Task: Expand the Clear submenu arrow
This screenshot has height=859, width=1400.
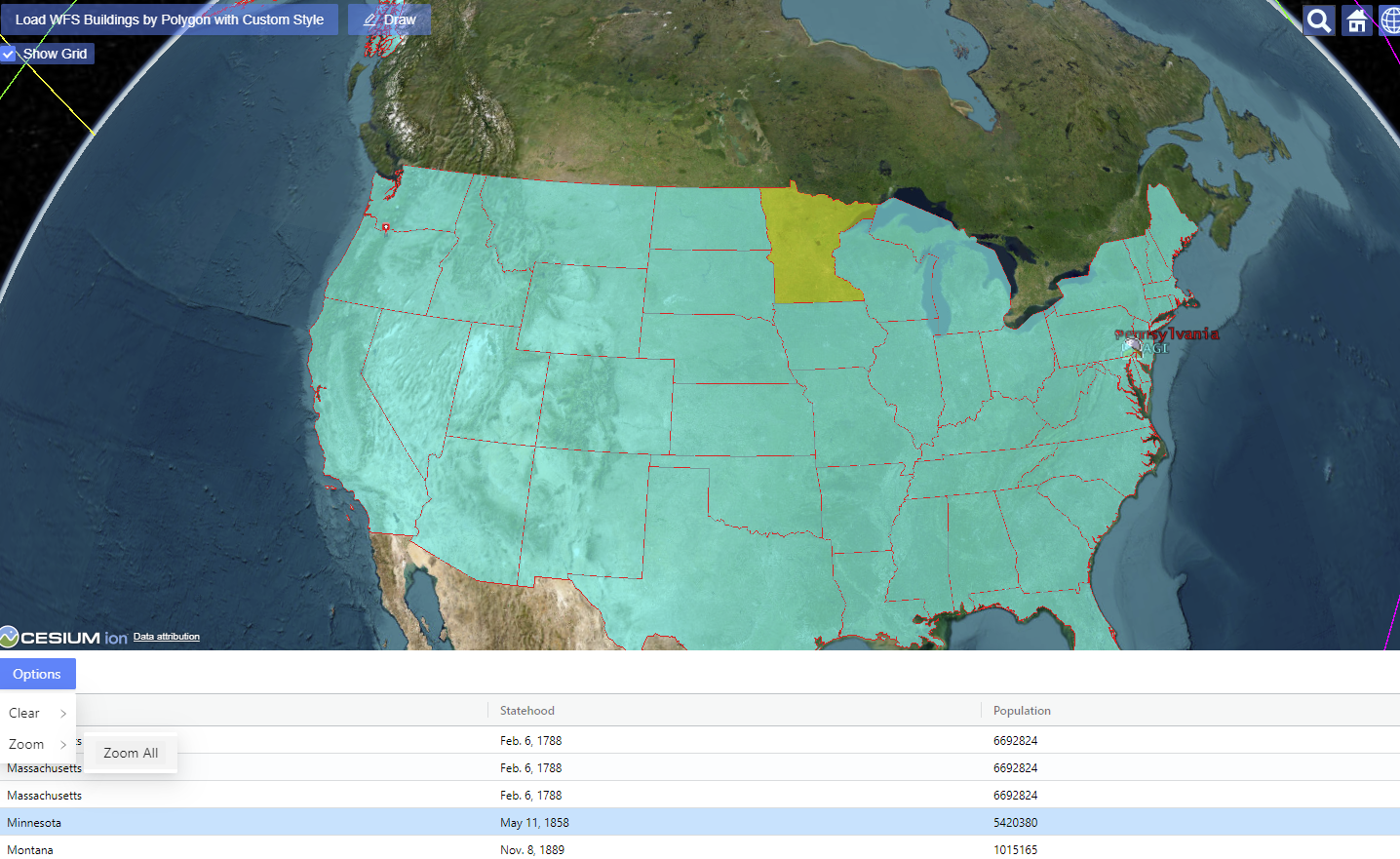Action: tap(63, 714)
